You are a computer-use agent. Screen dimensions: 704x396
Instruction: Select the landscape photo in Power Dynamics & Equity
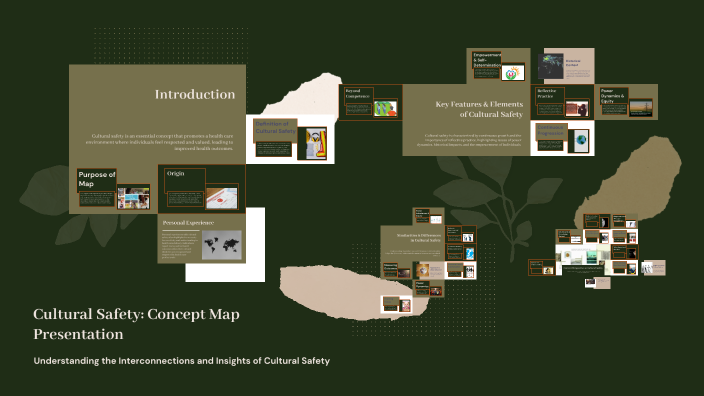[641, 108]
